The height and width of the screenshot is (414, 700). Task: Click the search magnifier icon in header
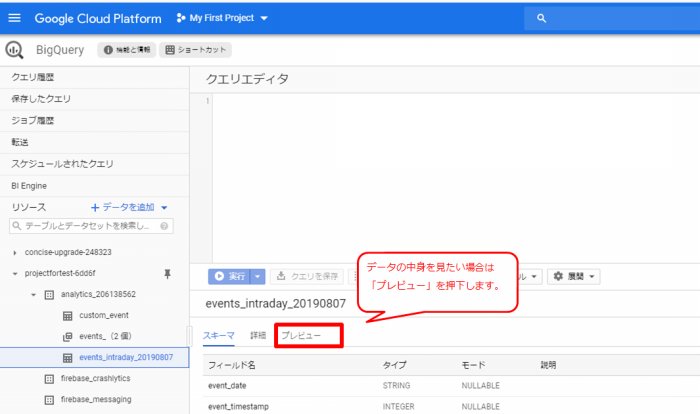tap(541, 18)
